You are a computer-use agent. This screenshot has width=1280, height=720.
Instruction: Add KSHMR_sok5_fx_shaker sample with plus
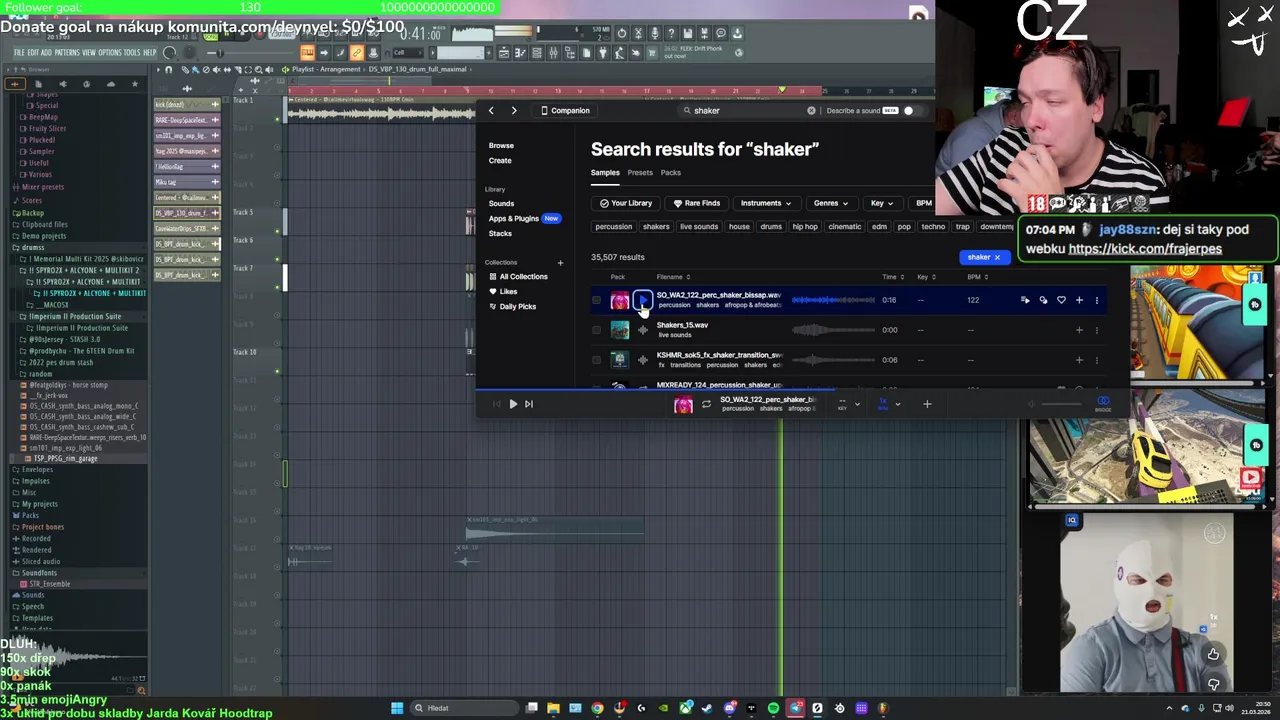point(1079,360)
